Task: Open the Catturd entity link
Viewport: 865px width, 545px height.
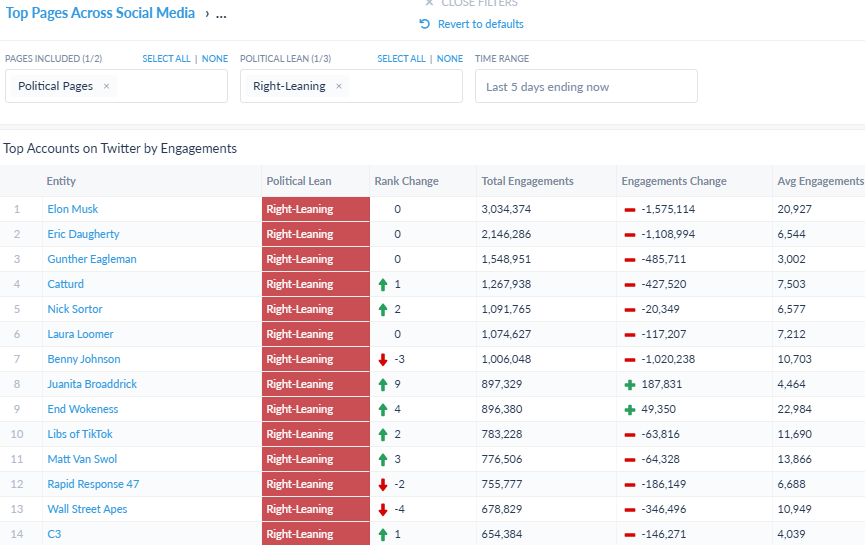Action: [66, 284]
